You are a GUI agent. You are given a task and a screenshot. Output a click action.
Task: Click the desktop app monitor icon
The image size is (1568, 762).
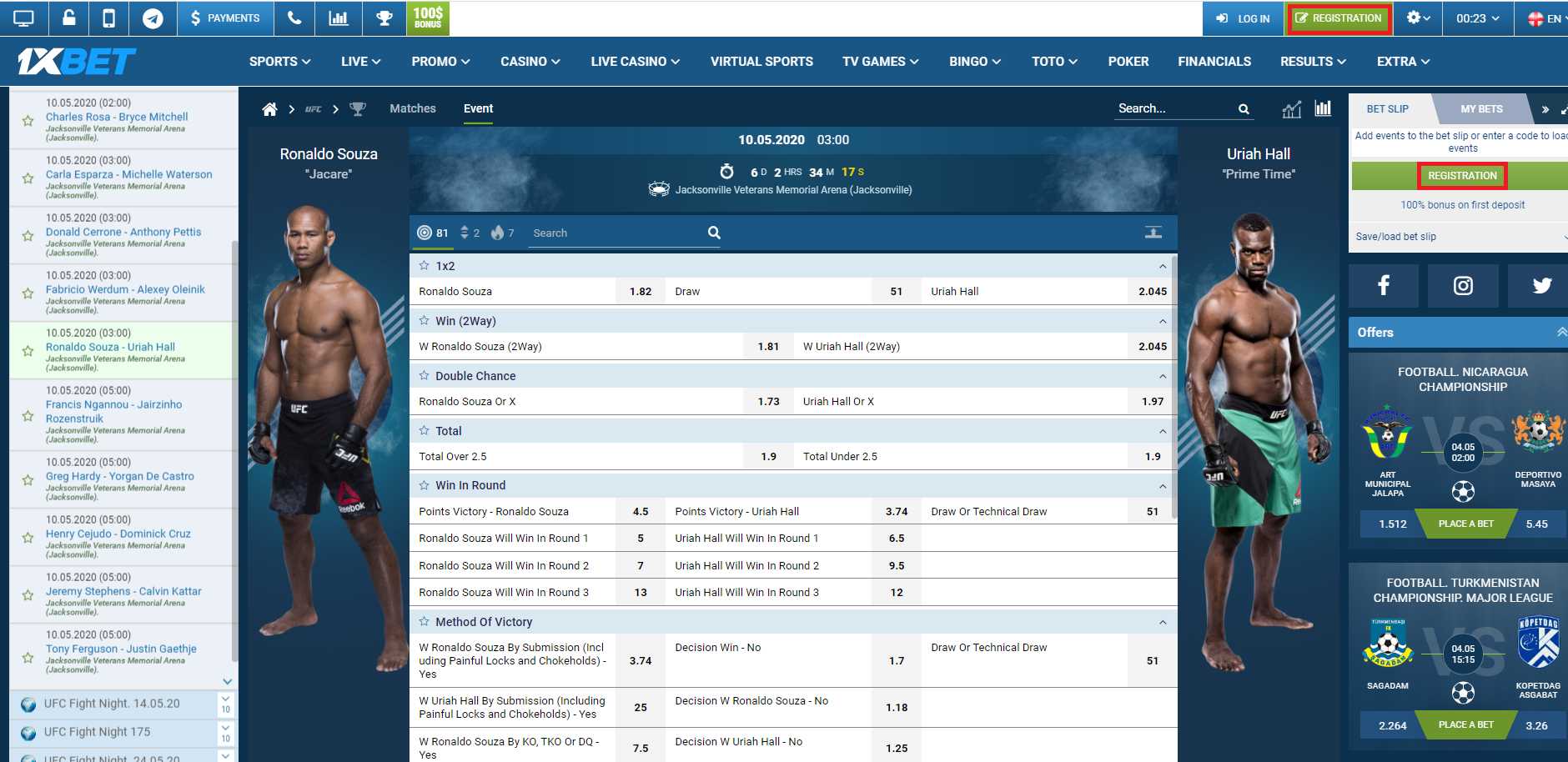pos(23,18)
